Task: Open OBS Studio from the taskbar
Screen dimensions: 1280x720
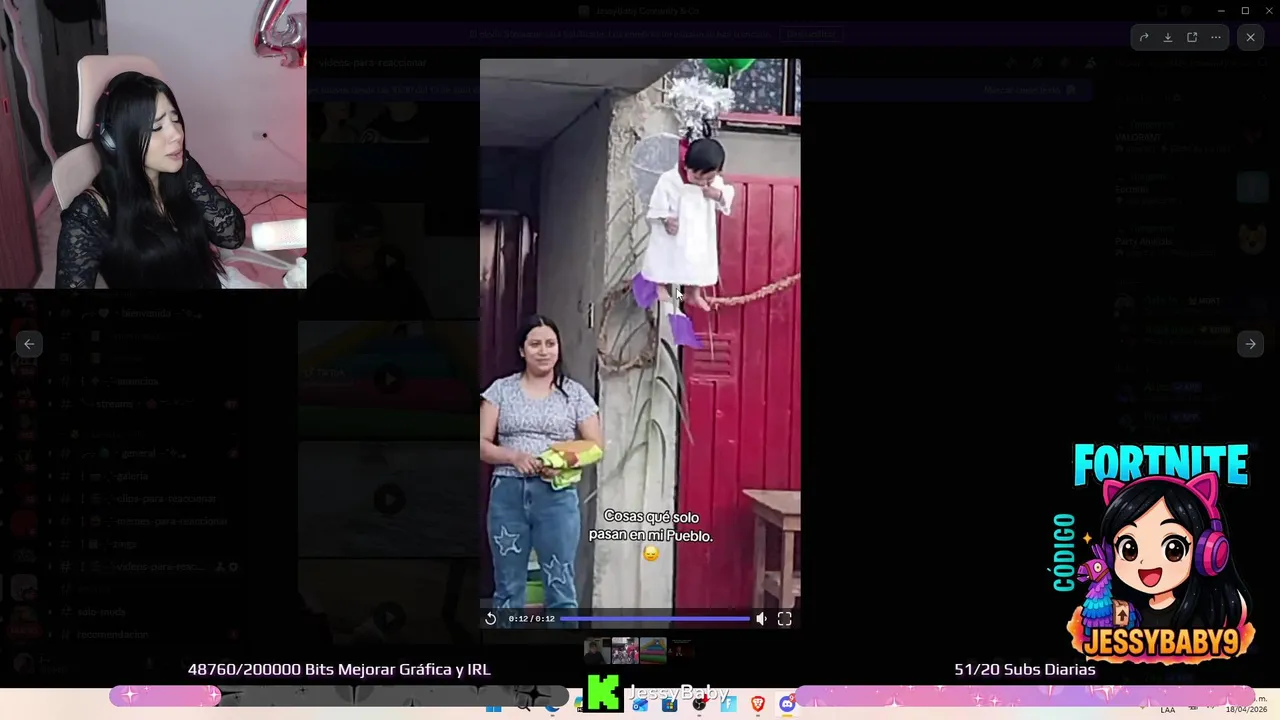Action: (x=699, y=705)
